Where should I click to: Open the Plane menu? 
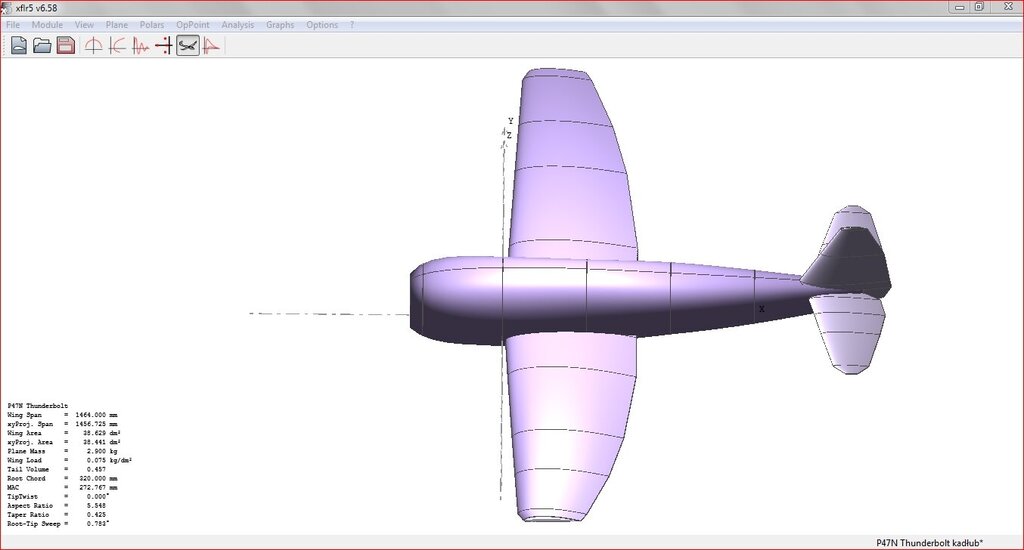click(x=117, y=24)
